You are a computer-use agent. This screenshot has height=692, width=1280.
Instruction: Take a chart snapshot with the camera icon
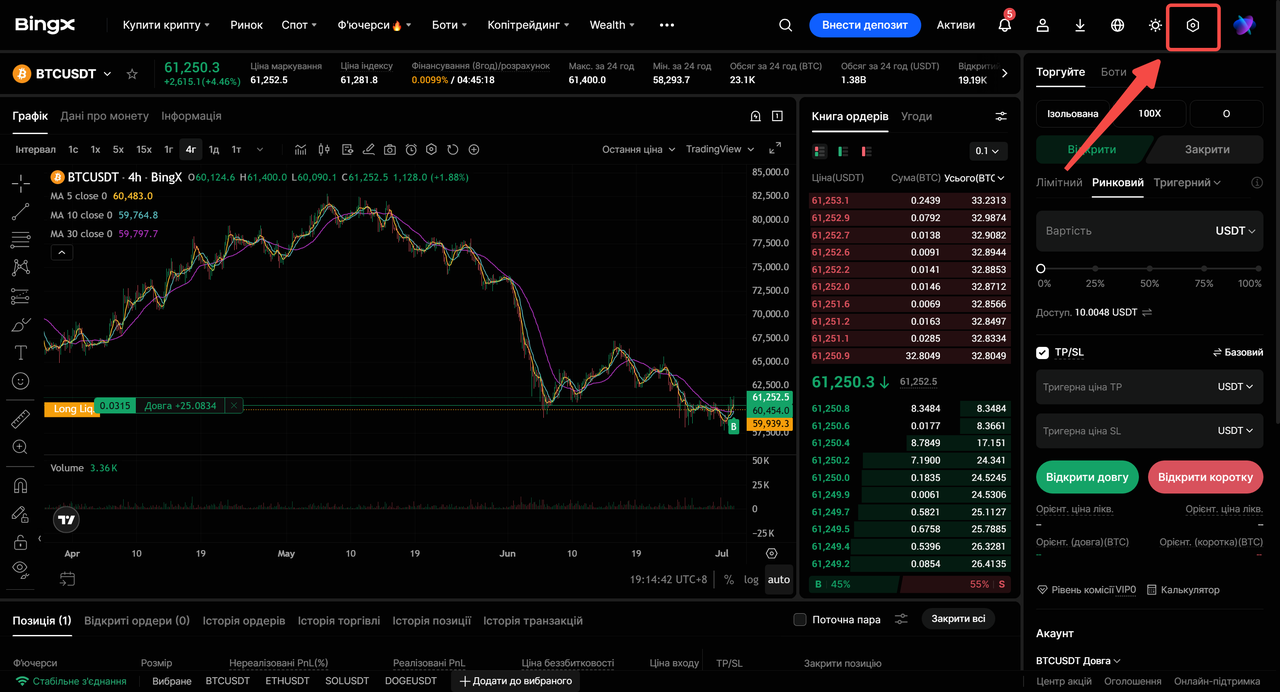tap(389, 149)
